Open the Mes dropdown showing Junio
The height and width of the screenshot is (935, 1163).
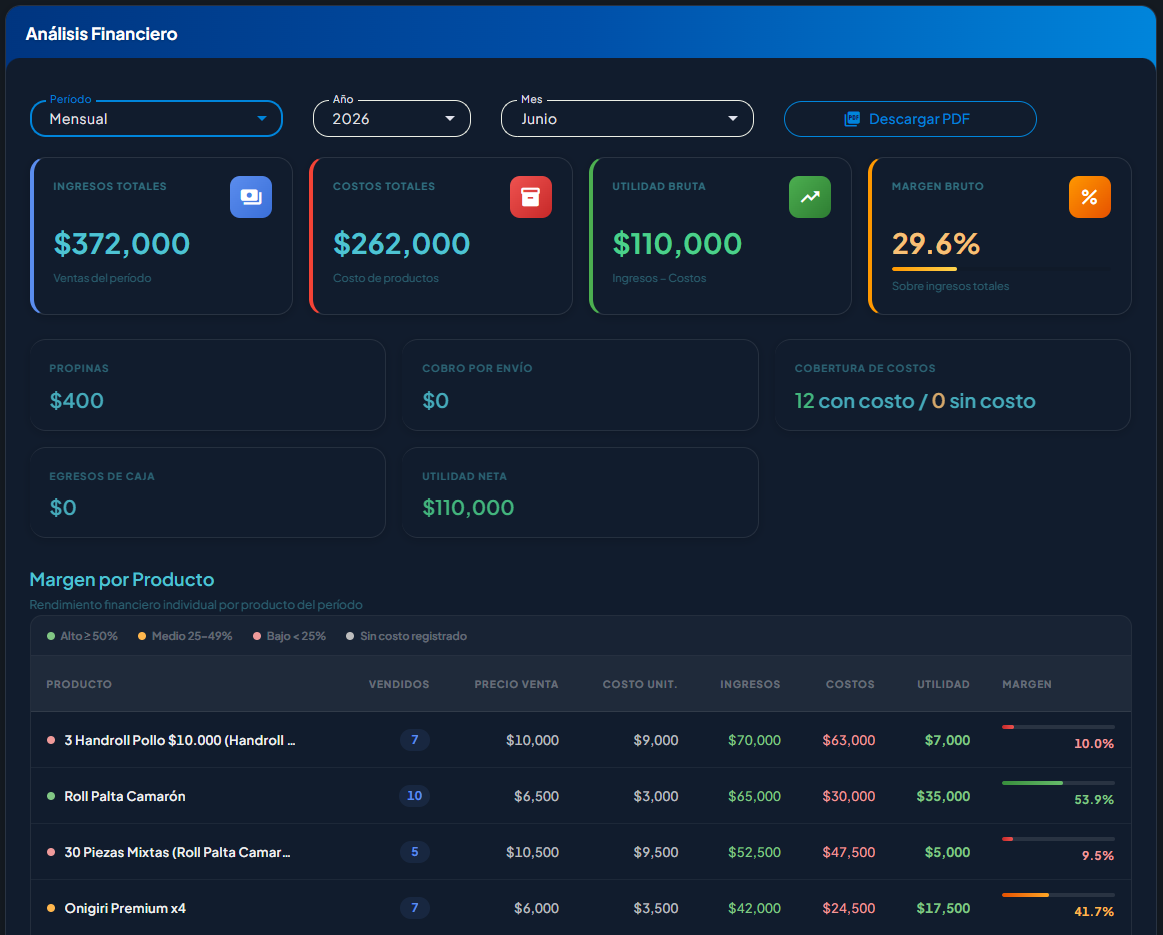click(627, 119)
